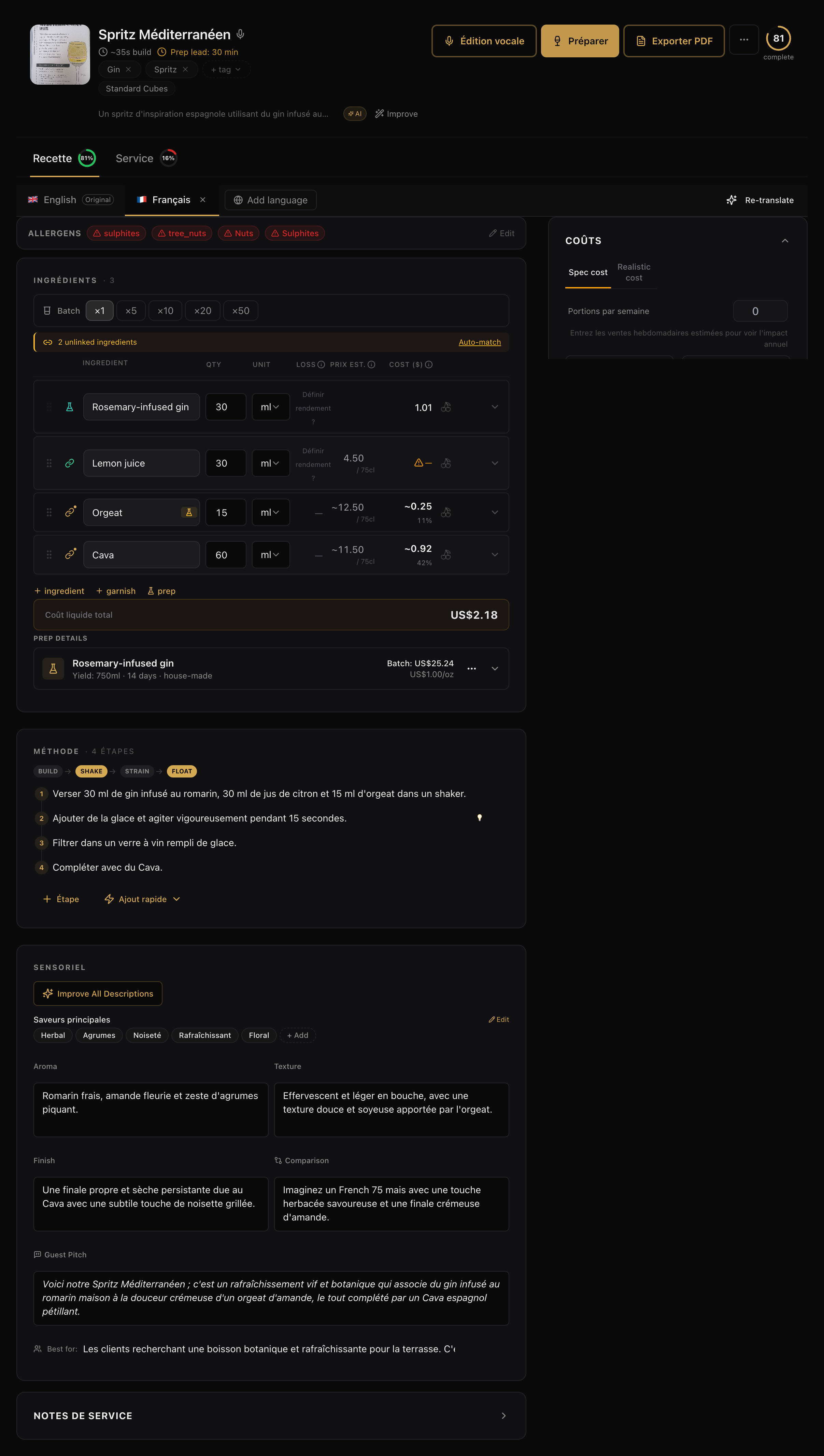Click Re-translate

760,200
